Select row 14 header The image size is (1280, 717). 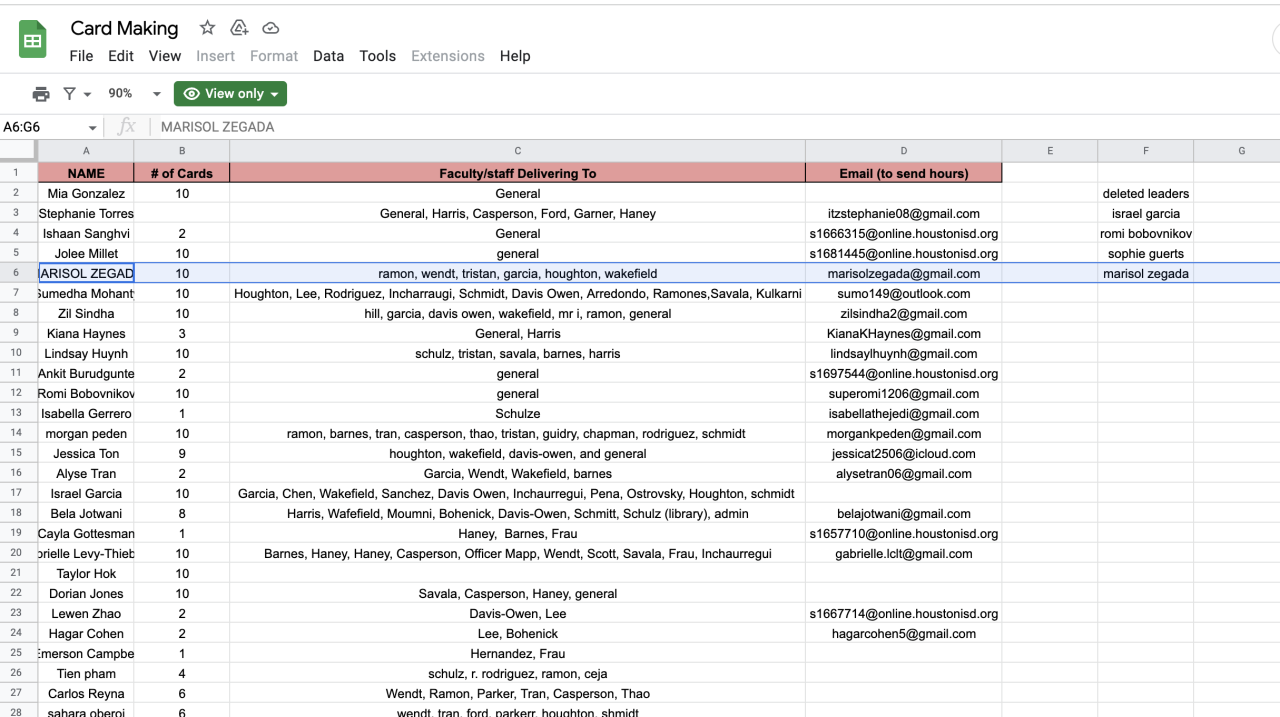(x=18, y=433)
